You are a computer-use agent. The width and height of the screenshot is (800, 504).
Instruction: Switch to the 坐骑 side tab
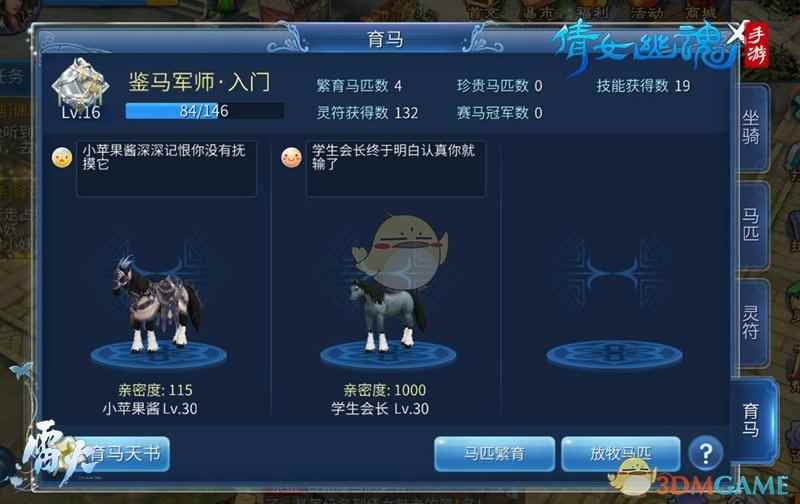[x=751, y=128]
